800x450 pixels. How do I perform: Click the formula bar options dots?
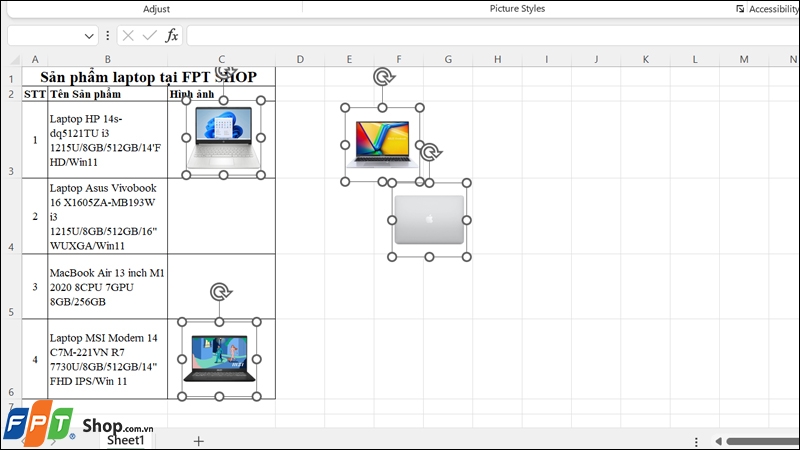tap(108, 36)
